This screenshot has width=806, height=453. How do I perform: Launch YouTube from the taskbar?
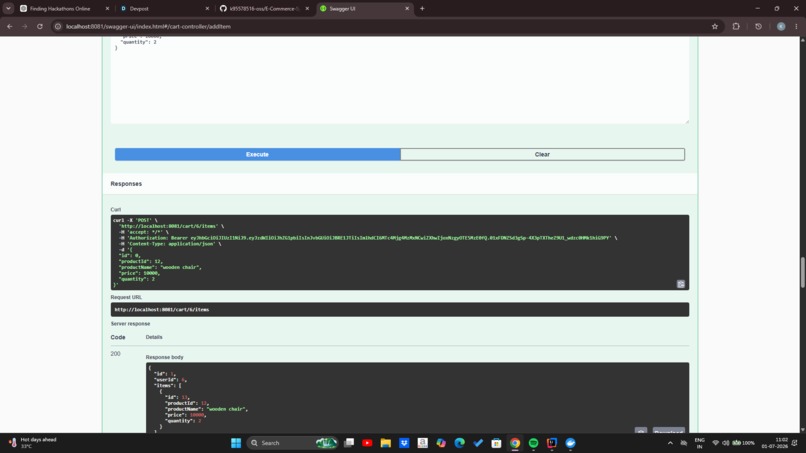pyautogui.click(x=367, y=443)
